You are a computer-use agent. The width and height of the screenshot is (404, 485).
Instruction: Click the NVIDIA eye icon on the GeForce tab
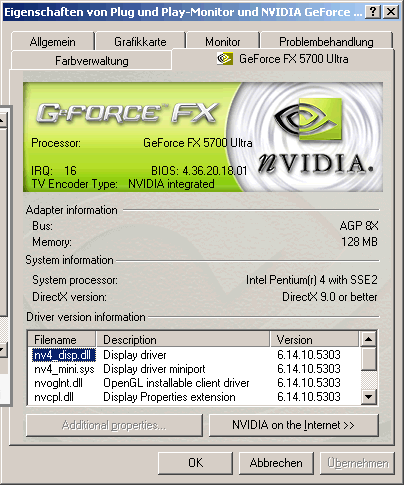coord(225,59)
